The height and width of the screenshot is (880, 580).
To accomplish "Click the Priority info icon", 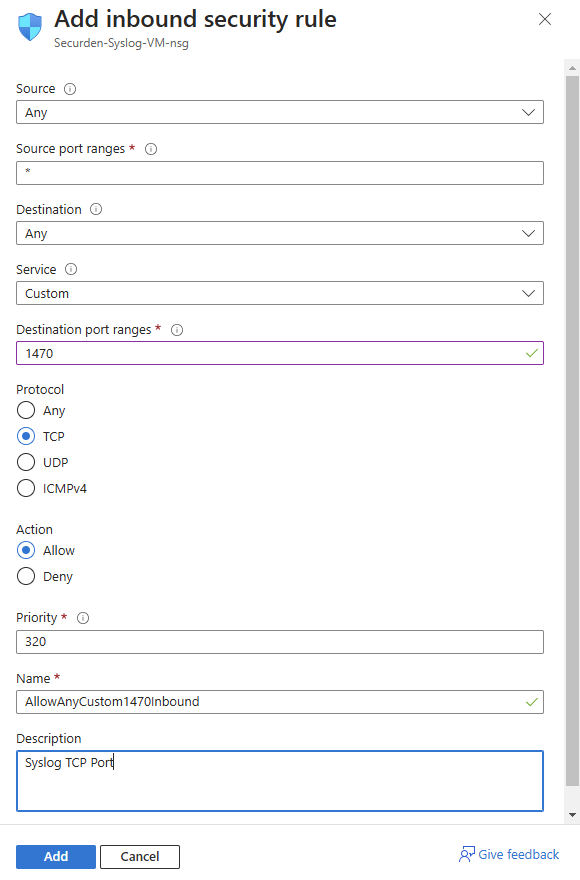I will 83,618.
